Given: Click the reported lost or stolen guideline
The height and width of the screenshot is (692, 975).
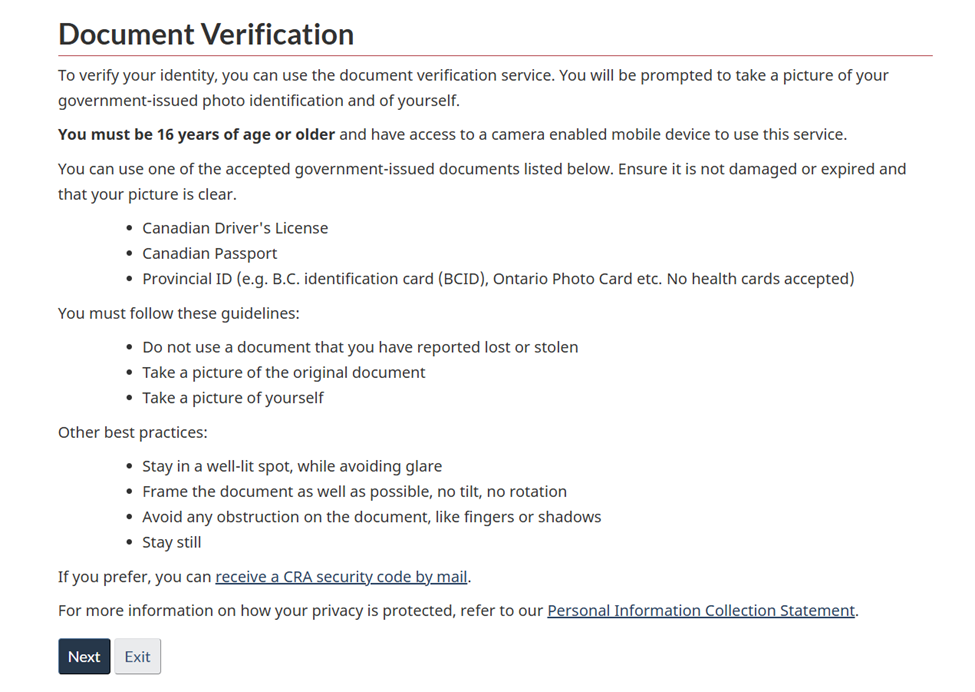Looking at the screenshot, I should (x=360, y=348).
